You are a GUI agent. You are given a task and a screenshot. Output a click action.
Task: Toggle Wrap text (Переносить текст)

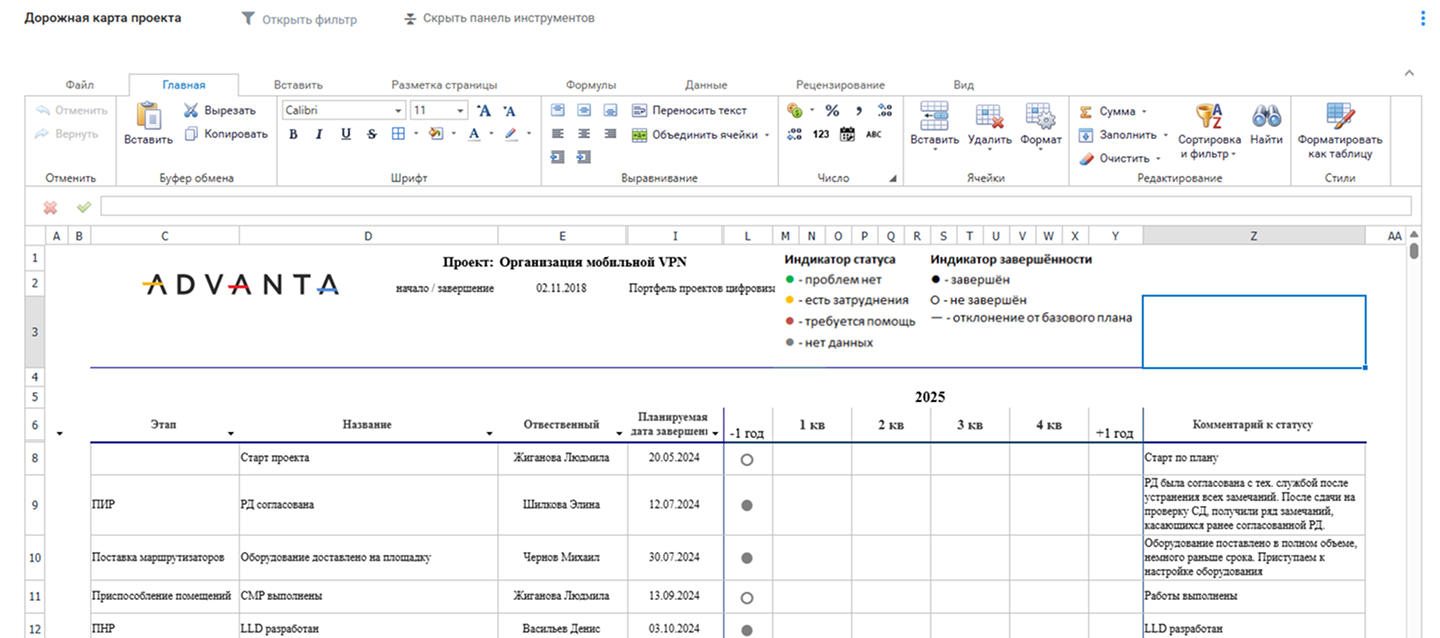tap(689, 111)
